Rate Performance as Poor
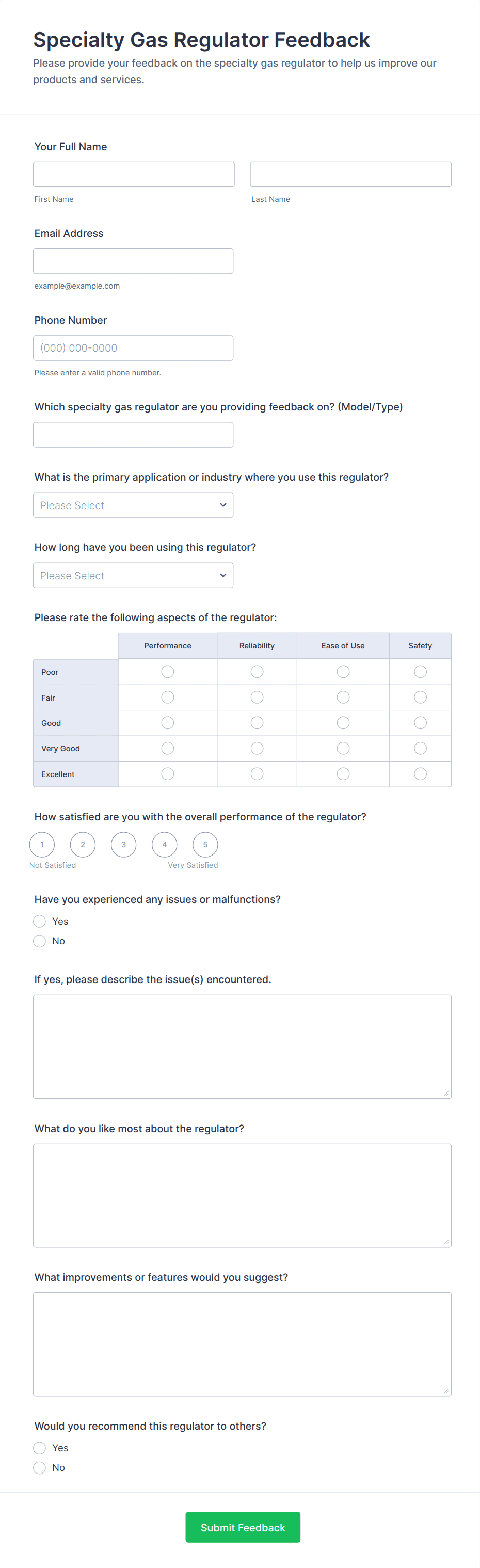The image size is (480, 1568). click(168, 671)
